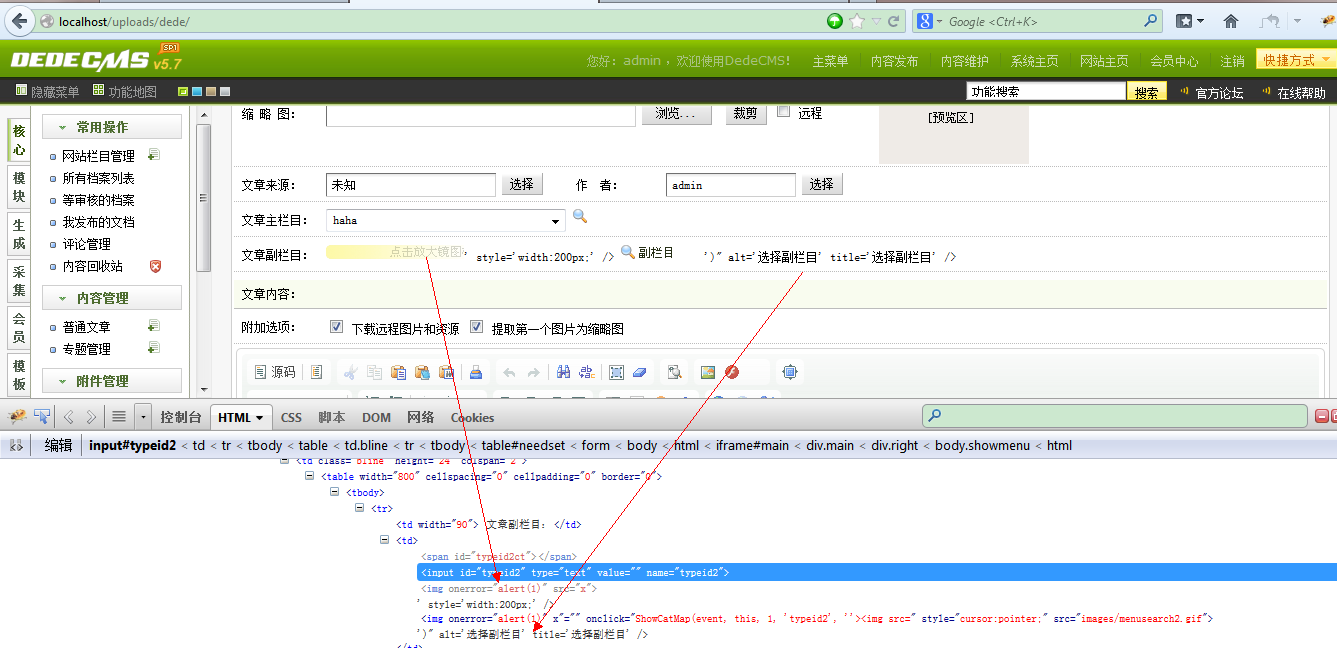Select the tan theme color square
Viewport: 1337px width, 648px height.
211,92
